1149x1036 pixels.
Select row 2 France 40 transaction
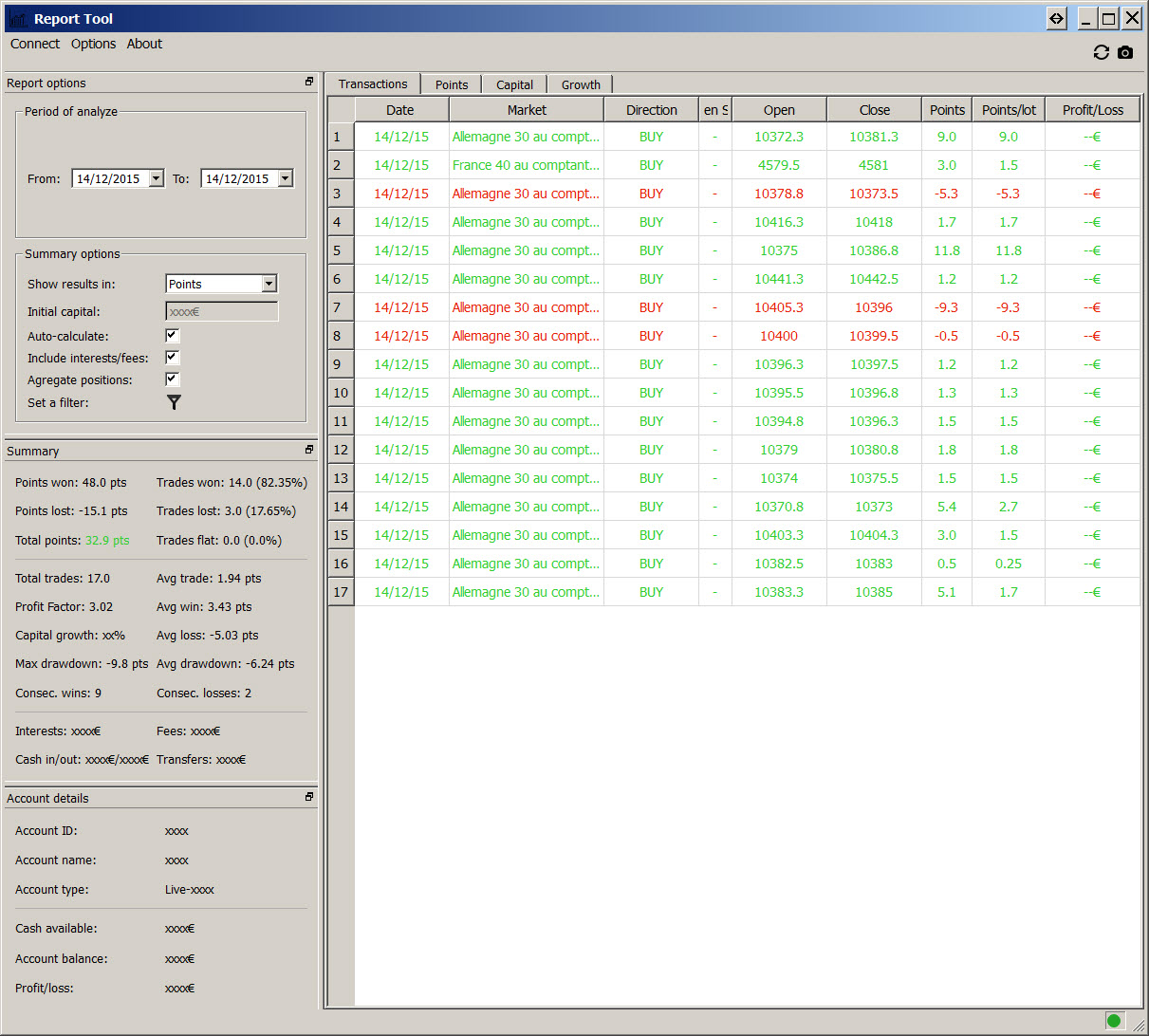[526, 165]
